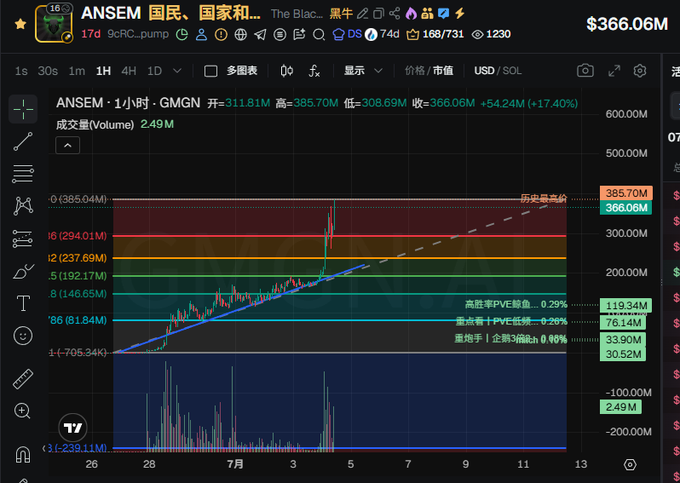Open chart settings gear in toolbar
The image size is (680, 483).
pos(640,71)
